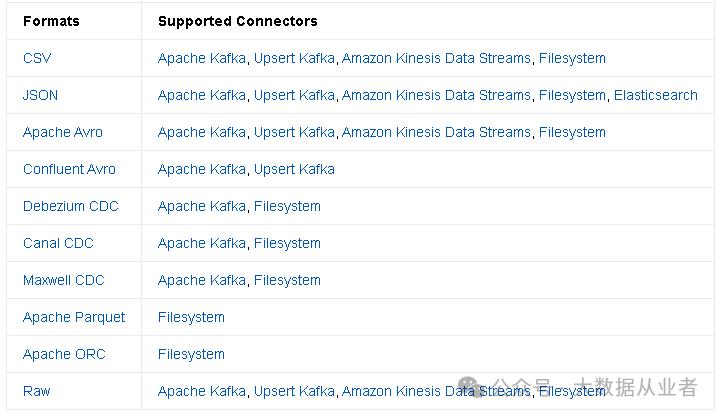This screenshot has height=417, width=721.
Task: Open the Apache Parquet format link
Action: pos(74,318)
